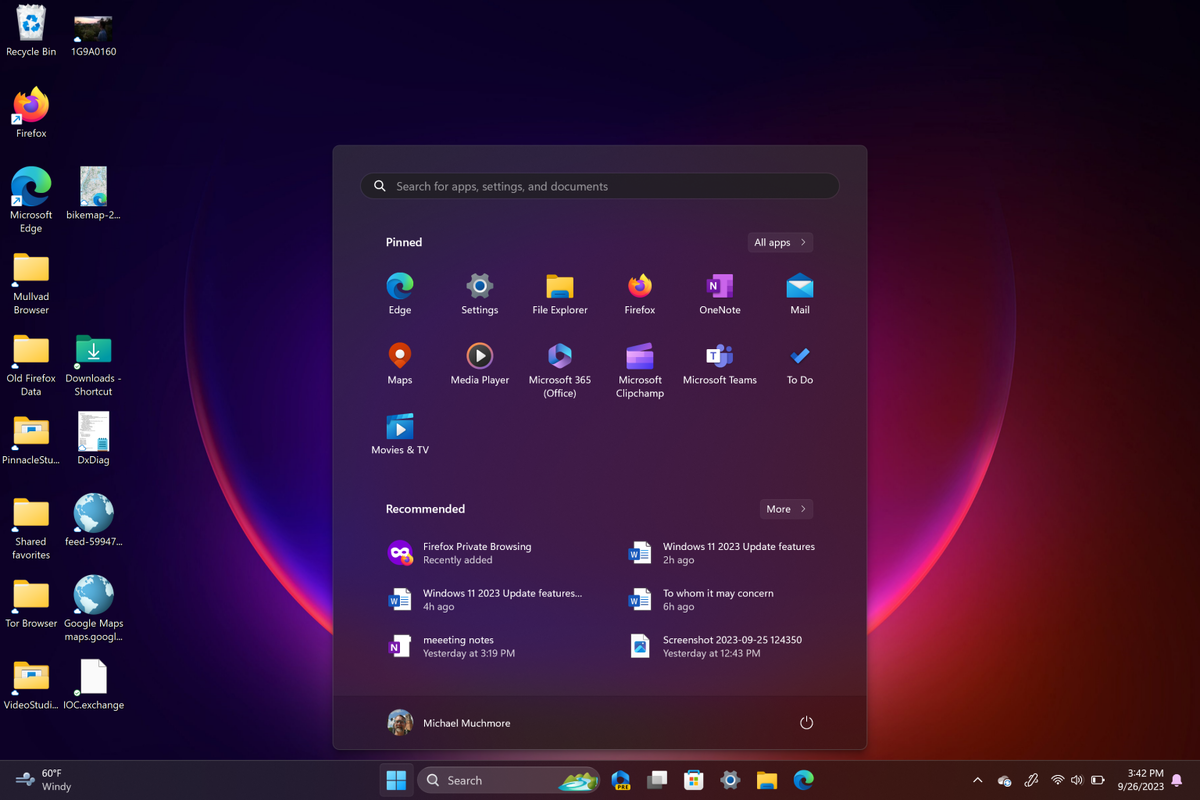Click the pen menu tray icon
Screen dimensions: 1200x800
tap(1031, 780)
